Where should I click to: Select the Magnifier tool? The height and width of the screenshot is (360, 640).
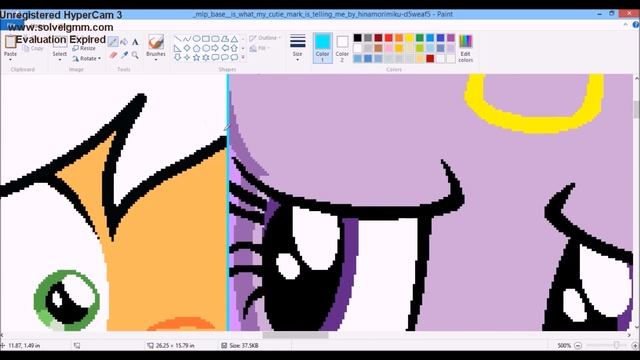tap(135, 55)
